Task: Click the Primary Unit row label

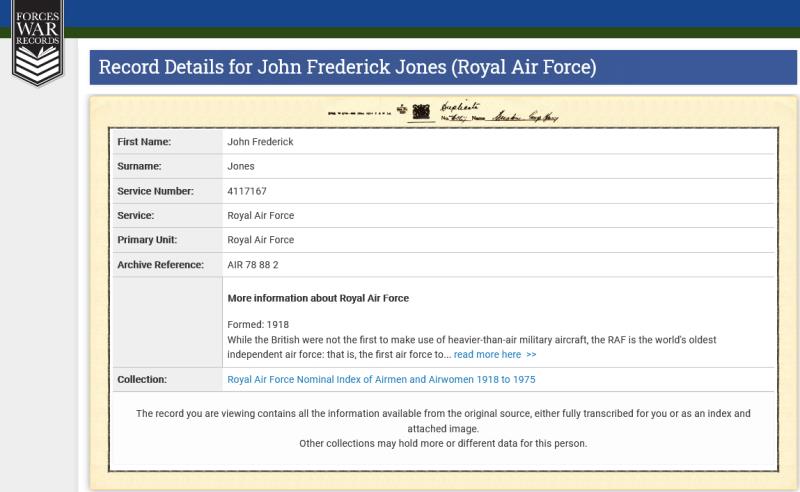Action: click(x=148, y=240)
